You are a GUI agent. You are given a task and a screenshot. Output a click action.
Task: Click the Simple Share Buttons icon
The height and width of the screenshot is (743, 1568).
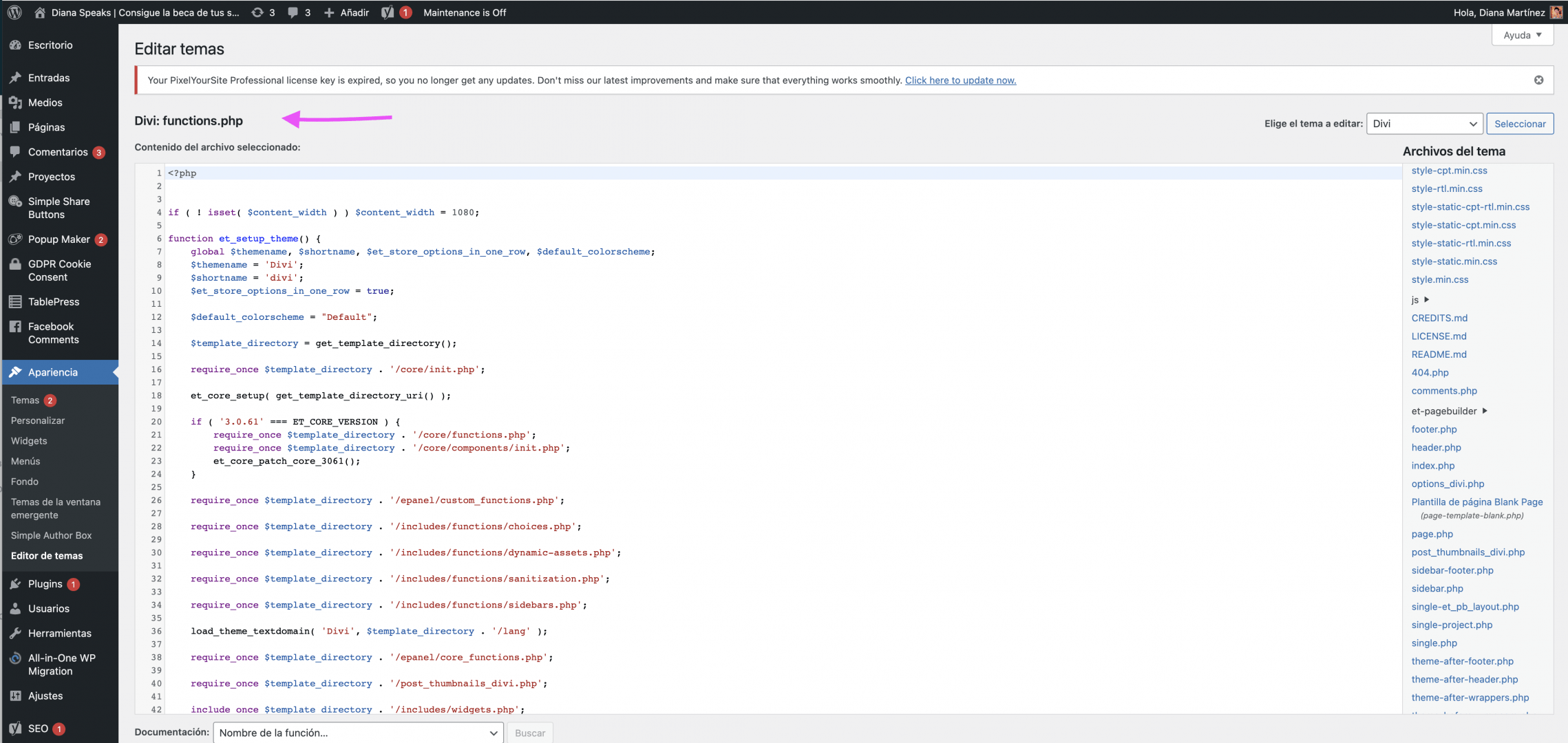(x=15, y=202)
